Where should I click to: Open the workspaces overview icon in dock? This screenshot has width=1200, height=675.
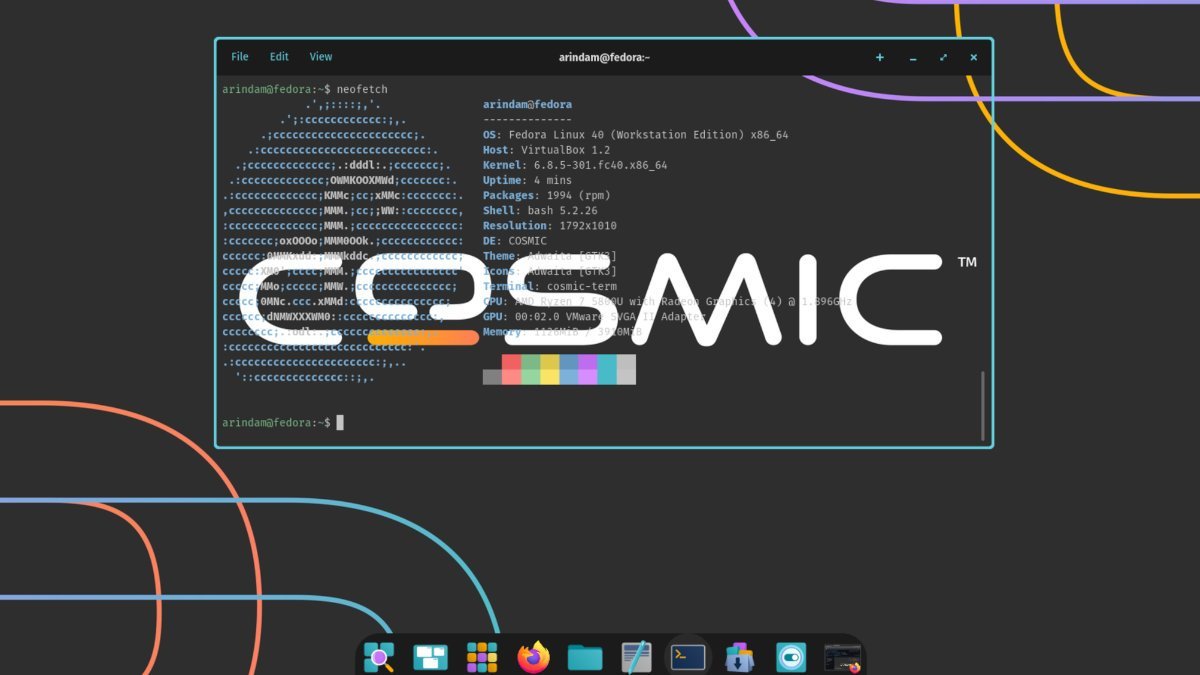430,657
